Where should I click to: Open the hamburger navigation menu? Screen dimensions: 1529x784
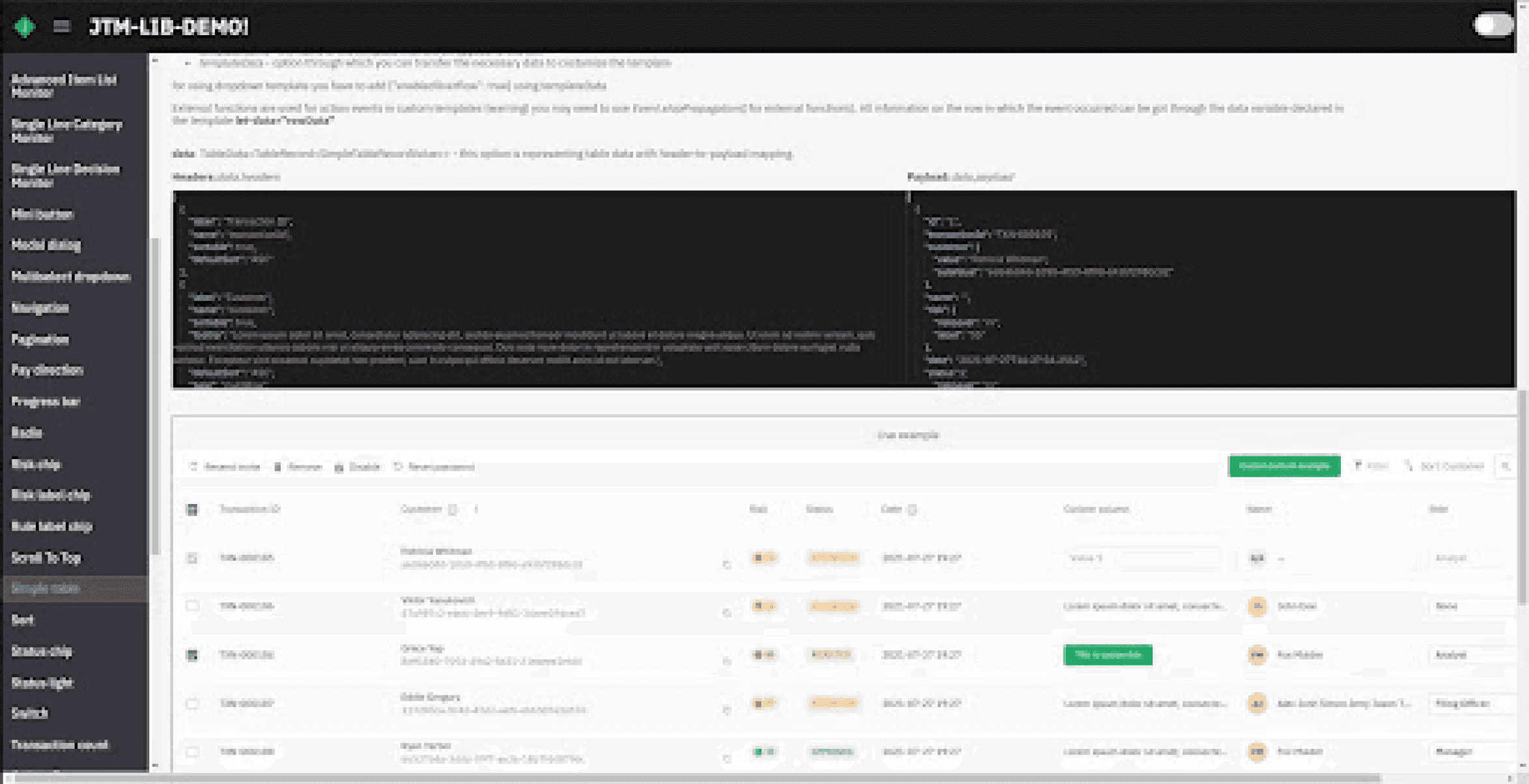pos(61,27)
